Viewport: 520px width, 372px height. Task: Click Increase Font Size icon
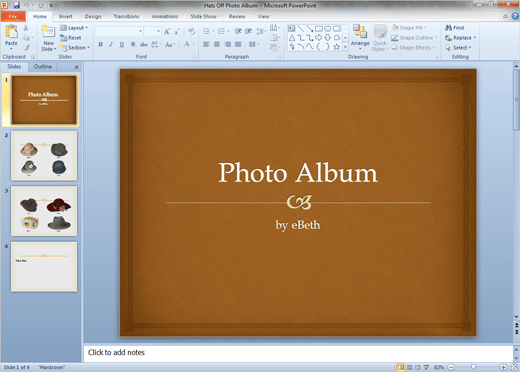tap(167, 31)
